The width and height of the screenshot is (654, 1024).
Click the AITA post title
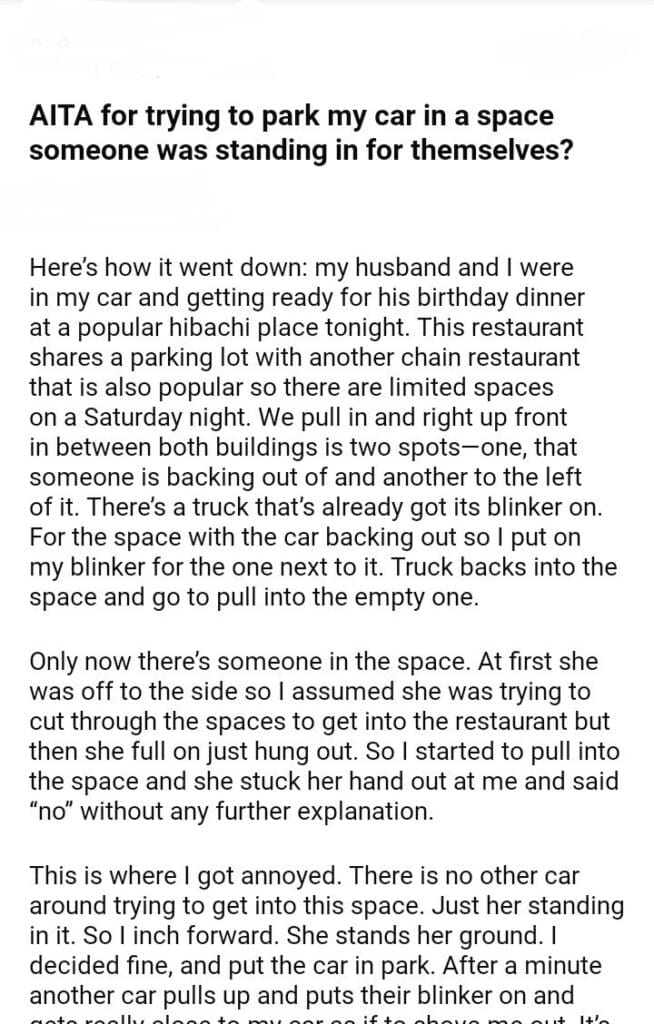pyautogui.click(x=291, y=133)
